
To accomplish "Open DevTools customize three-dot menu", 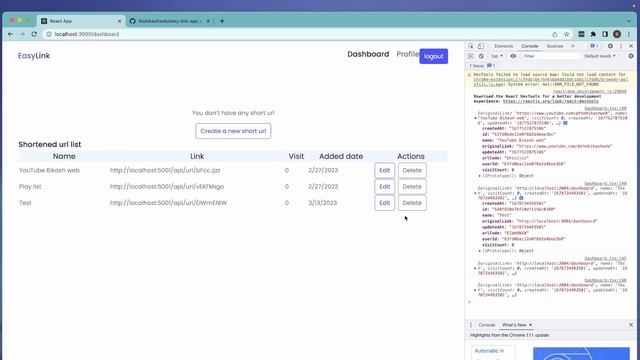I will [x=621, y=46].
